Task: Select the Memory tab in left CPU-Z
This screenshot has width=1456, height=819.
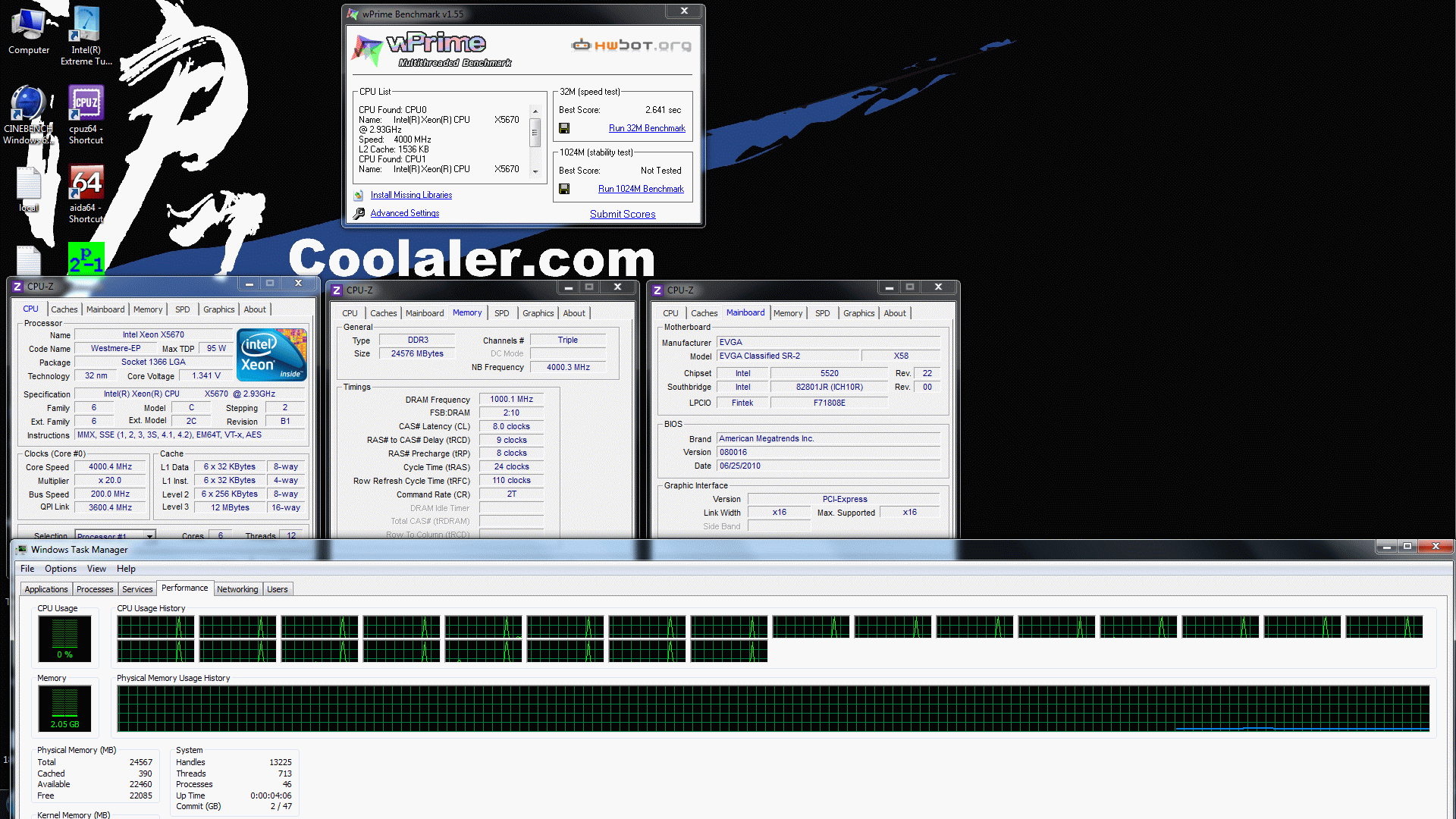Action: pyautogui.click(x=147, y=309)
